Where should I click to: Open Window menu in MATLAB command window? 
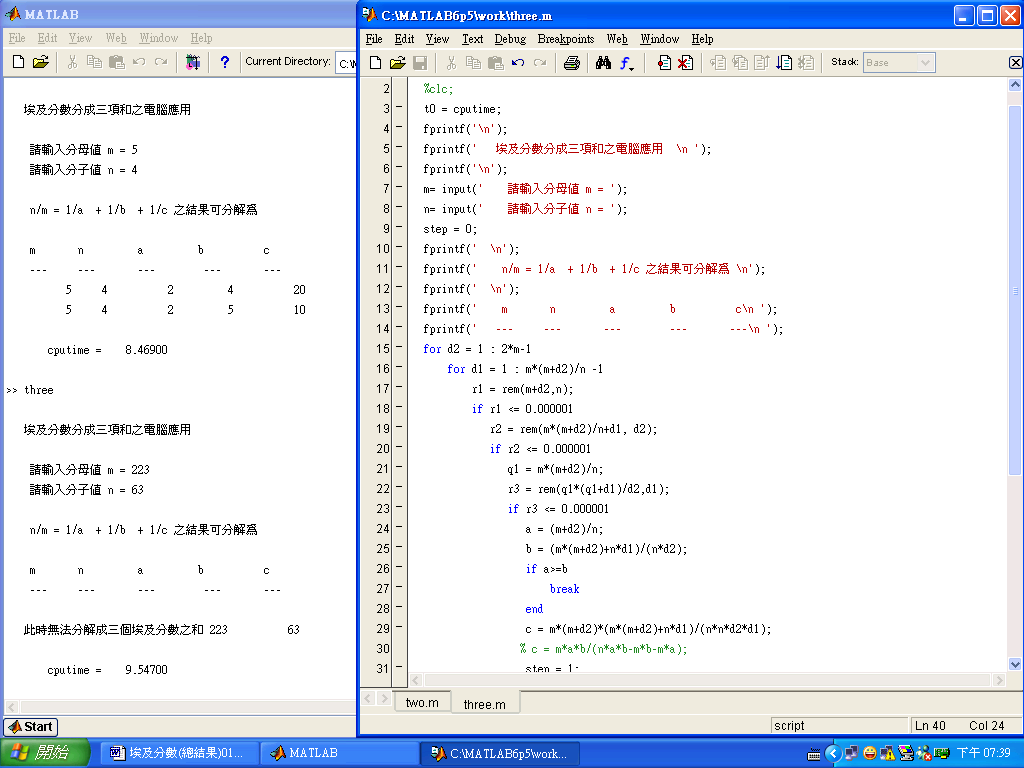point(159,38)
